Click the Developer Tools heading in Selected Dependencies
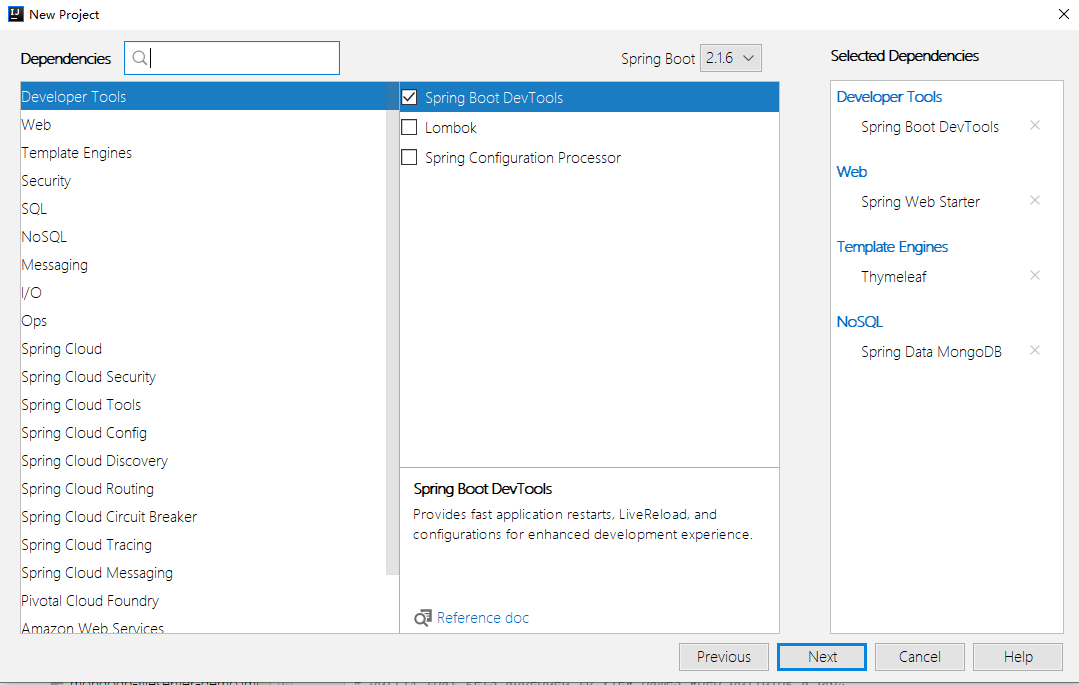Image resolution: width=1079 pixels, height=685 pixels. [889, 96]
